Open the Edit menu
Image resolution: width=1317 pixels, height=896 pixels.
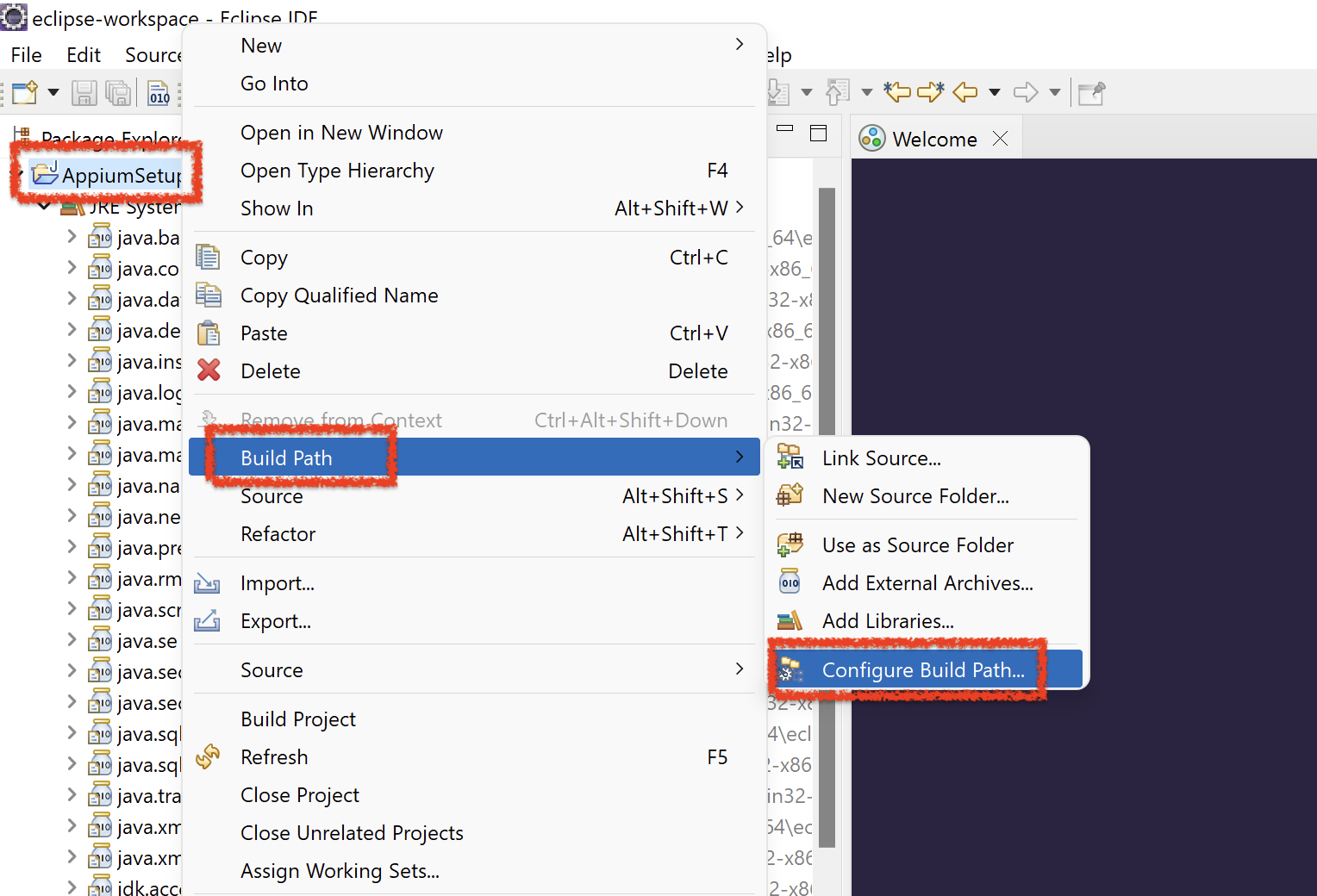point(84,55)
